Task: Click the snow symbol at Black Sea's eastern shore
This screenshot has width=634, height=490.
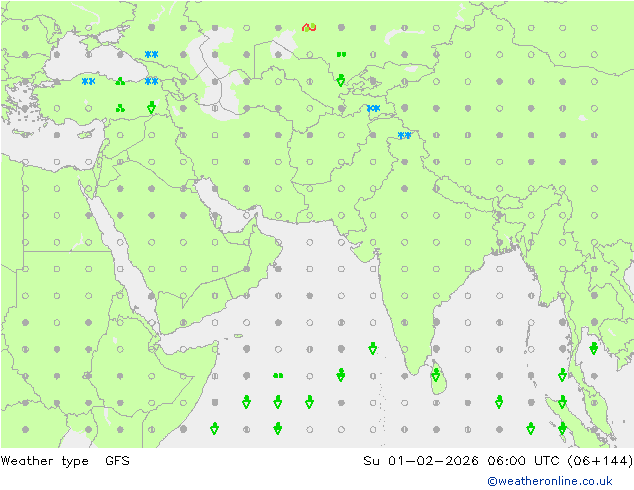Action: (152, 81)
